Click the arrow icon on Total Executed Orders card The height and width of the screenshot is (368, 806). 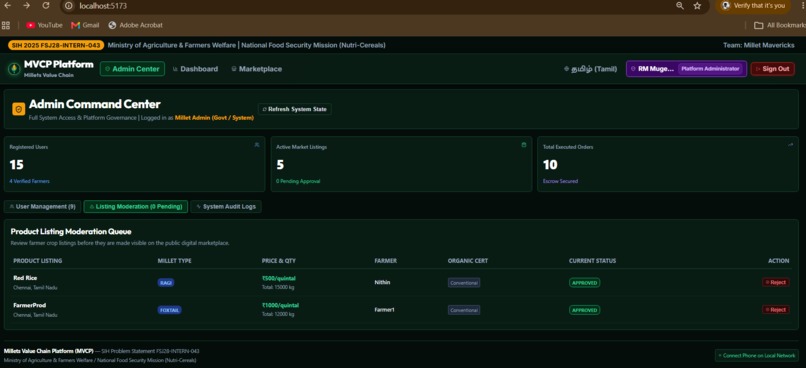click(x=791, y=145)
